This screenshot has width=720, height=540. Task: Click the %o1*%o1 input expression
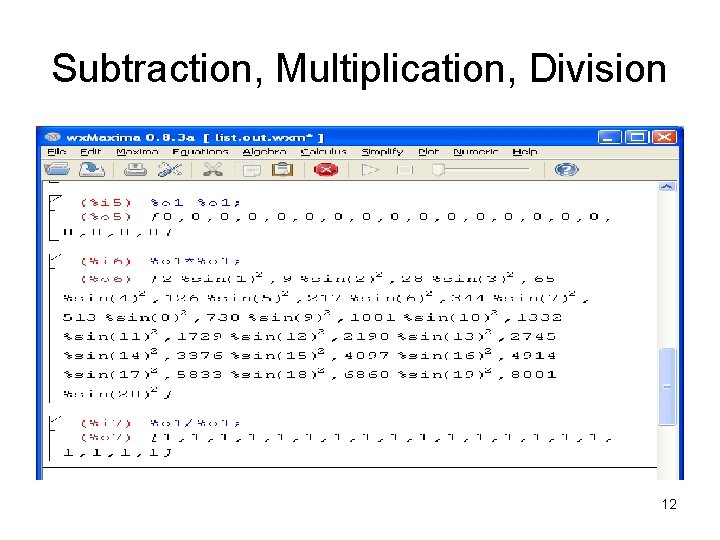(x=195, y=261)
